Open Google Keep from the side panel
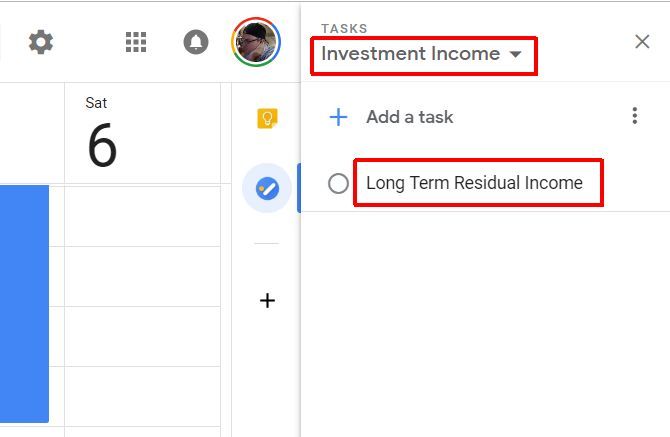 click(267, 118)
